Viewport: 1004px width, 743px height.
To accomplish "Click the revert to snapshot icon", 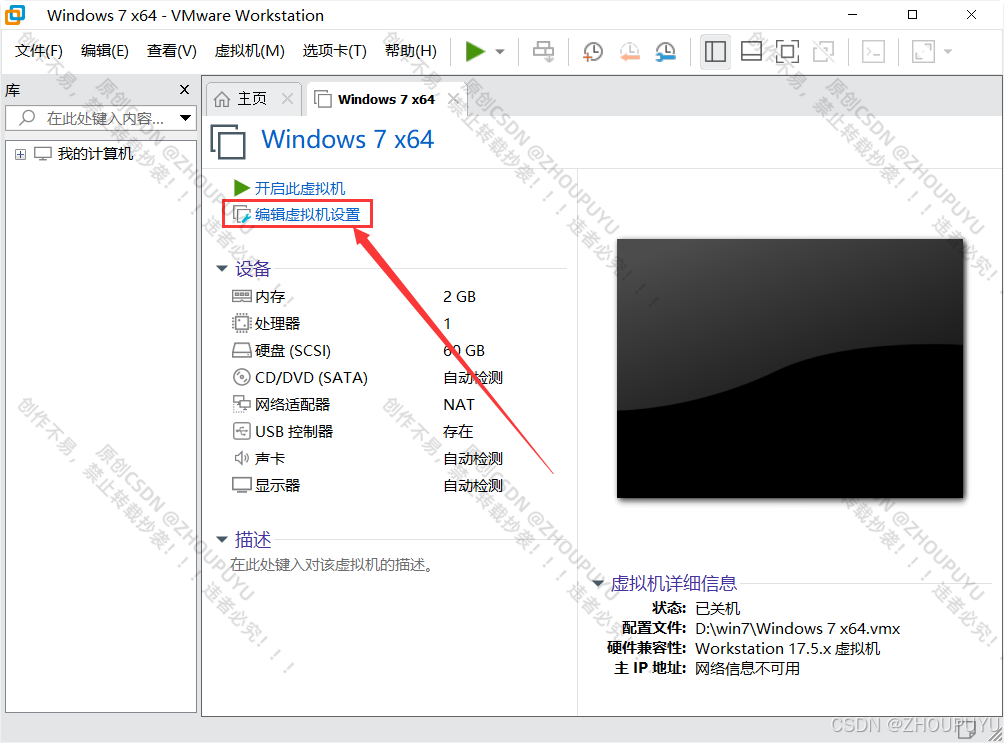I will (x=629, y=51).
